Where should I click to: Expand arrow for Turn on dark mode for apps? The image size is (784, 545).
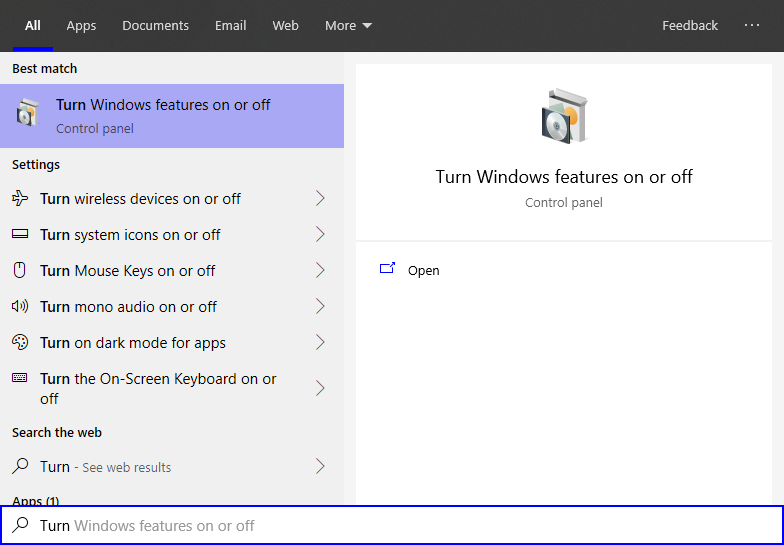320,342
